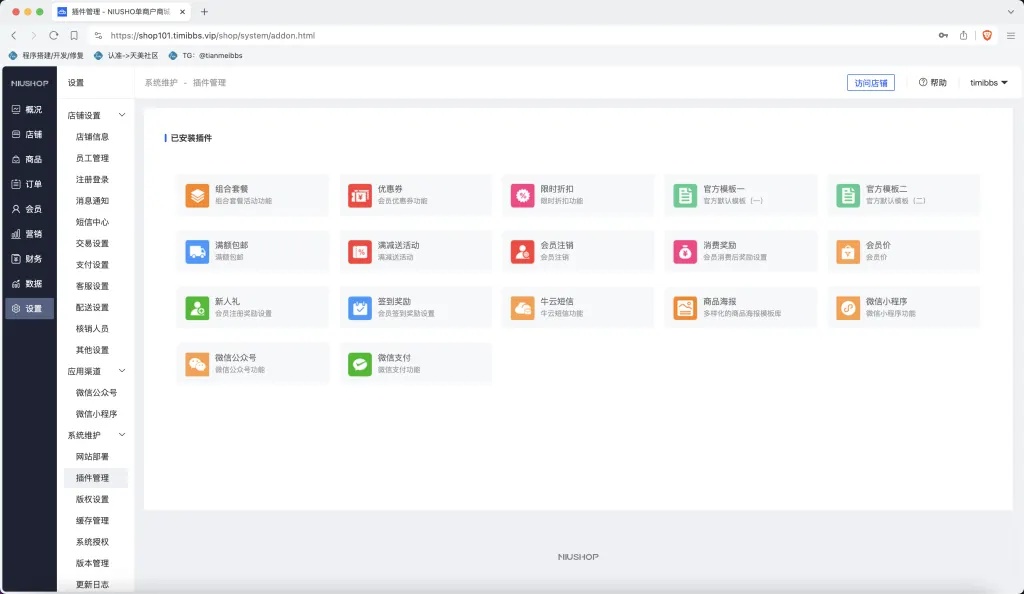Click the browser address bar URL
The width and height of the screenshot is (1024, 594).
pos(212,35)
